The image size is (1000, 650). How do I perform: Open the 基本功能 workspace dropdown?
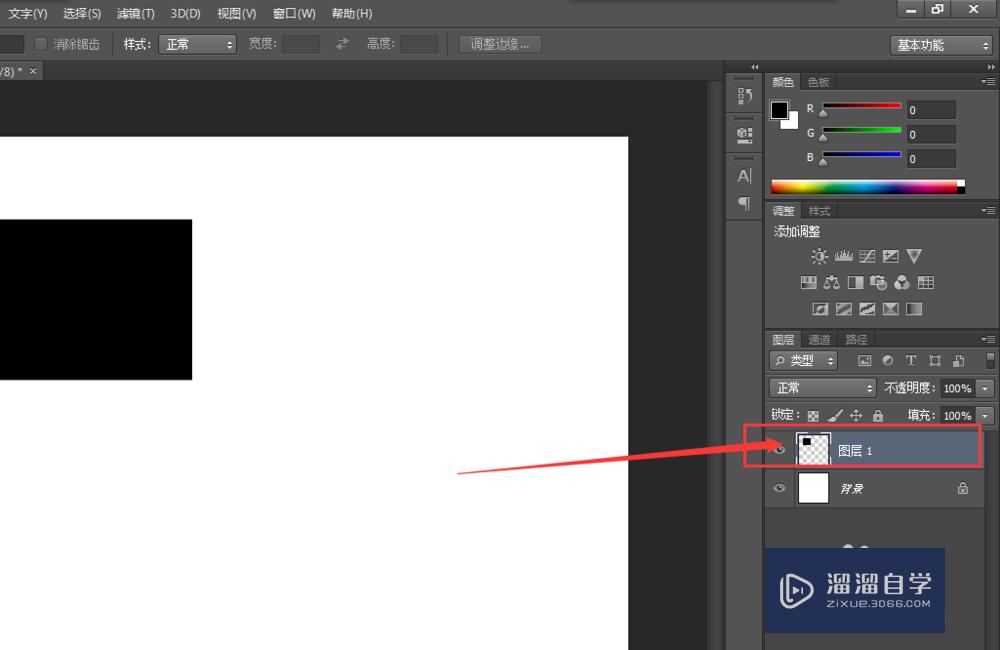coord(941,45)
